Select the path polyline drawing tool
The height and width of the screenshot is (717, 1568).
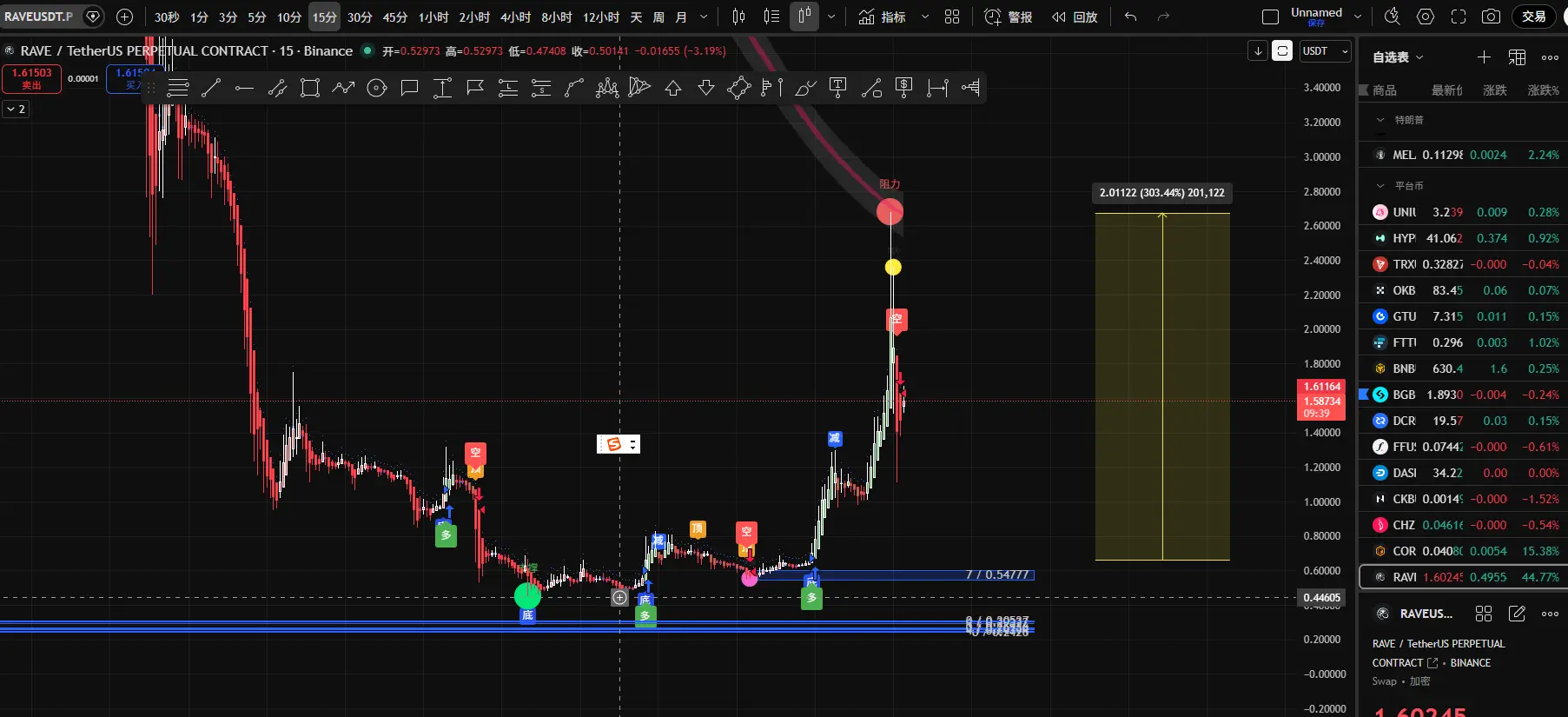coord(343,88)
